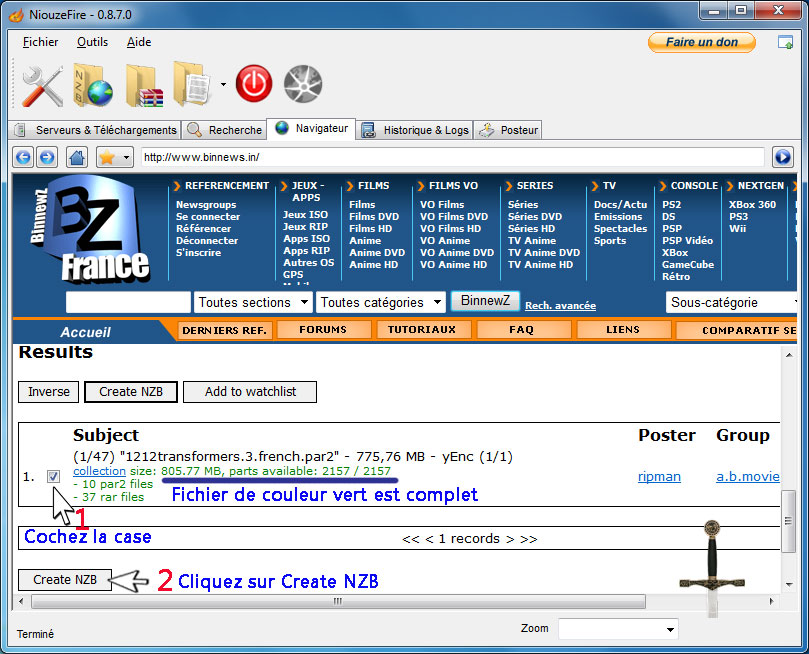Click the results scroll up arrow
The height and width of the screenshot is (654, 809).
(789, 355)
